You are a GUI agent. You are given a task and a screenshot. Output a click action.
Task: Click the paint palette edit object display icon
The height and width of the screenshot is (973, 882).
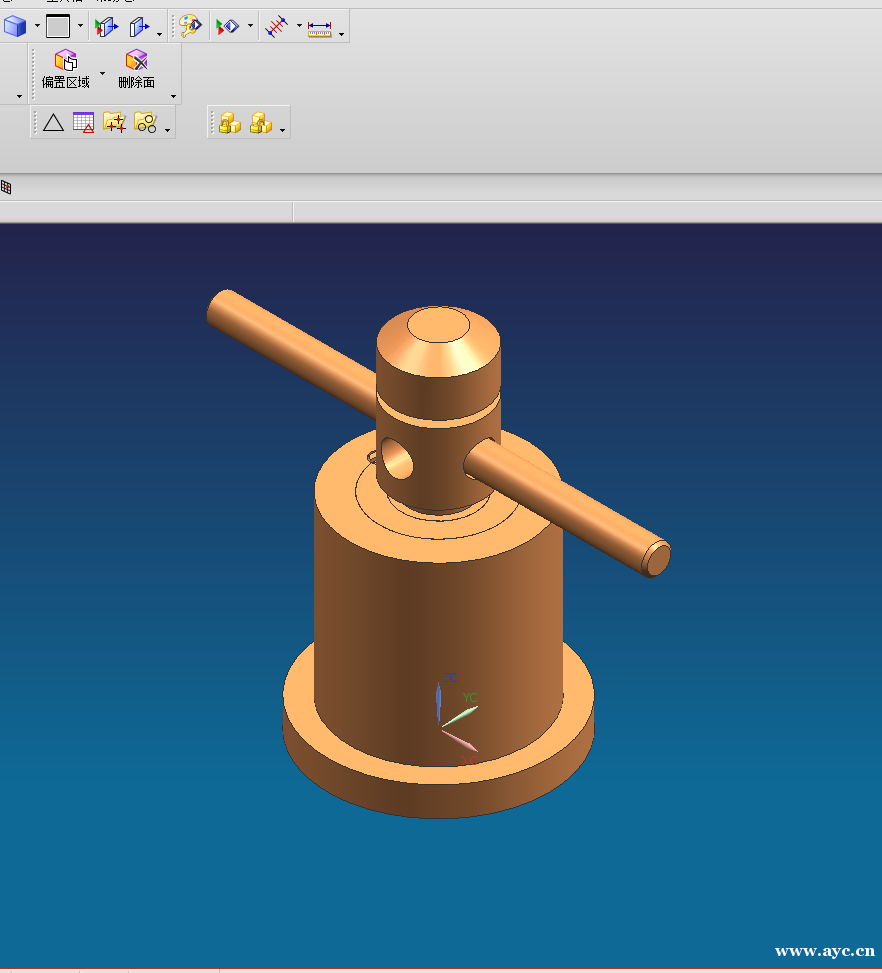point(190,27)
